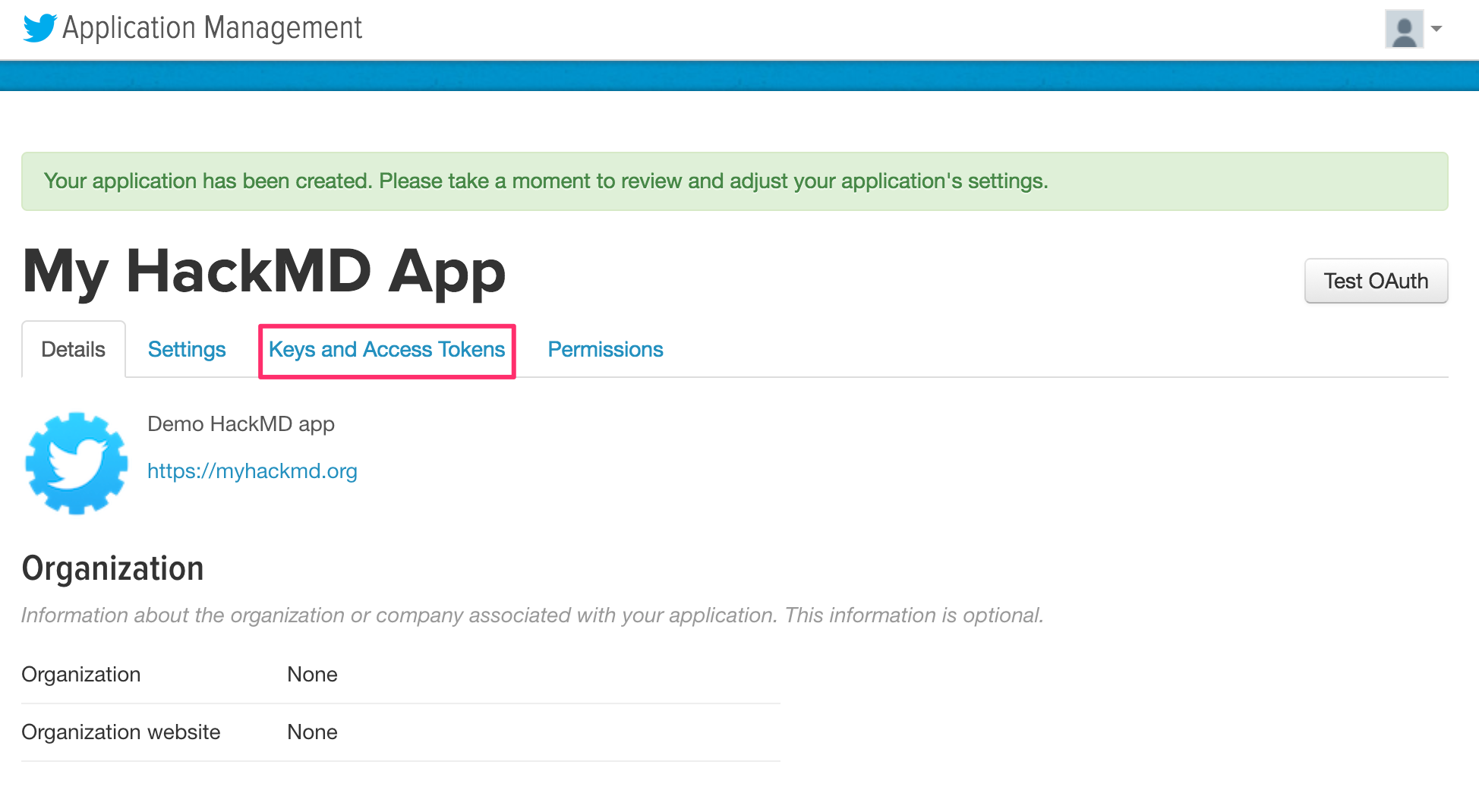This screenshot has width=1479, height=812.
Task: Open Keys and Access Tokens tab
Action: point(386,349)
